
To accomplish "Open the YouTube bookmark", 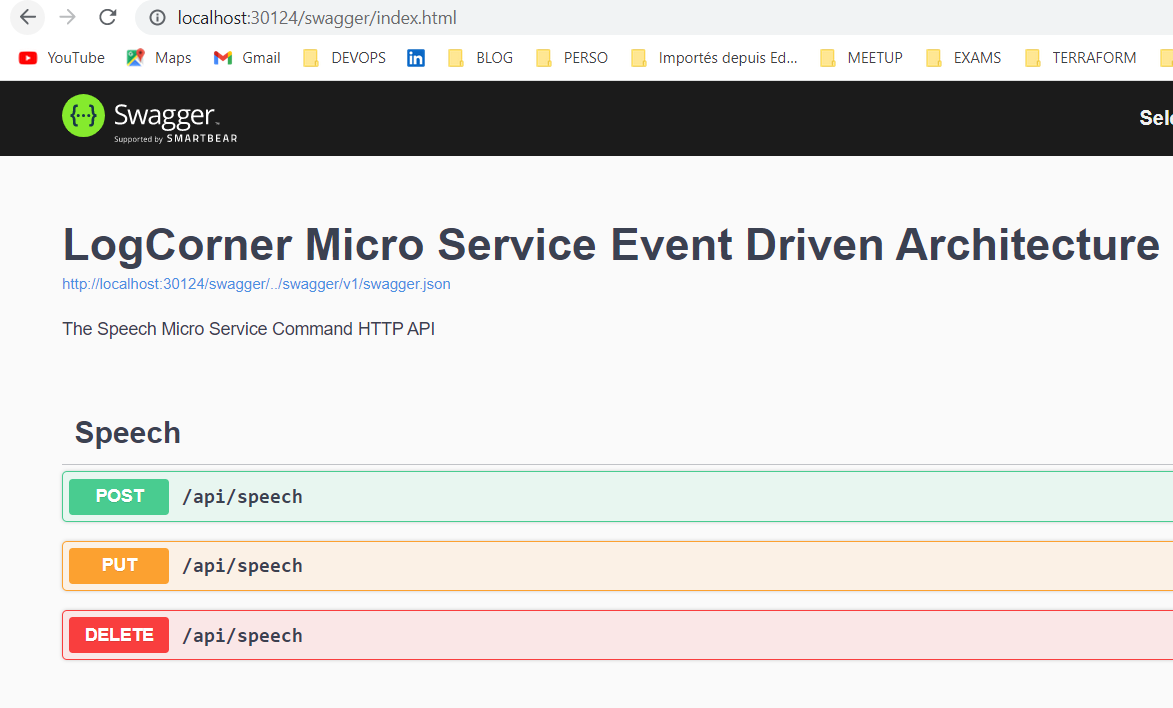I will (60, 57).
